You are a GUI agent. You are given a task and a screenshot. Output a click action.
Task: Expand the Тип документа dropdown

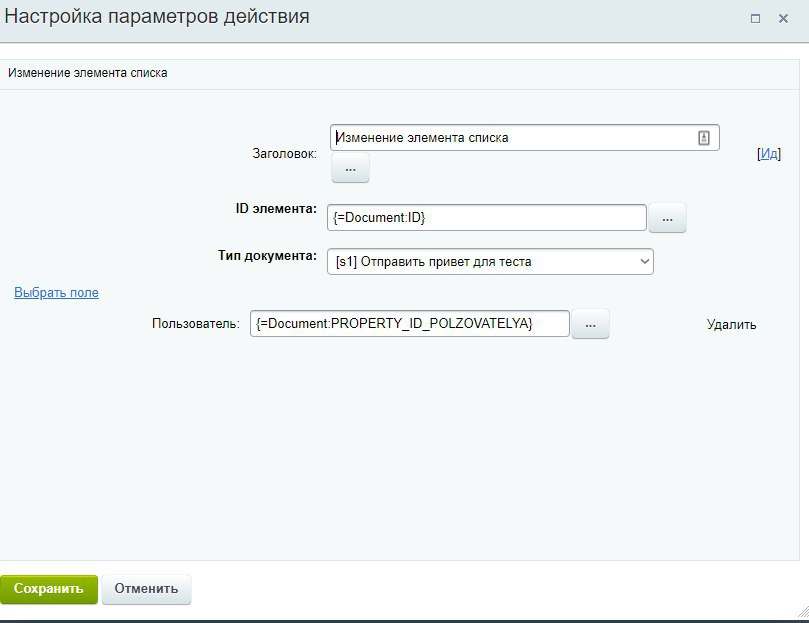click(x=490, y=262)
